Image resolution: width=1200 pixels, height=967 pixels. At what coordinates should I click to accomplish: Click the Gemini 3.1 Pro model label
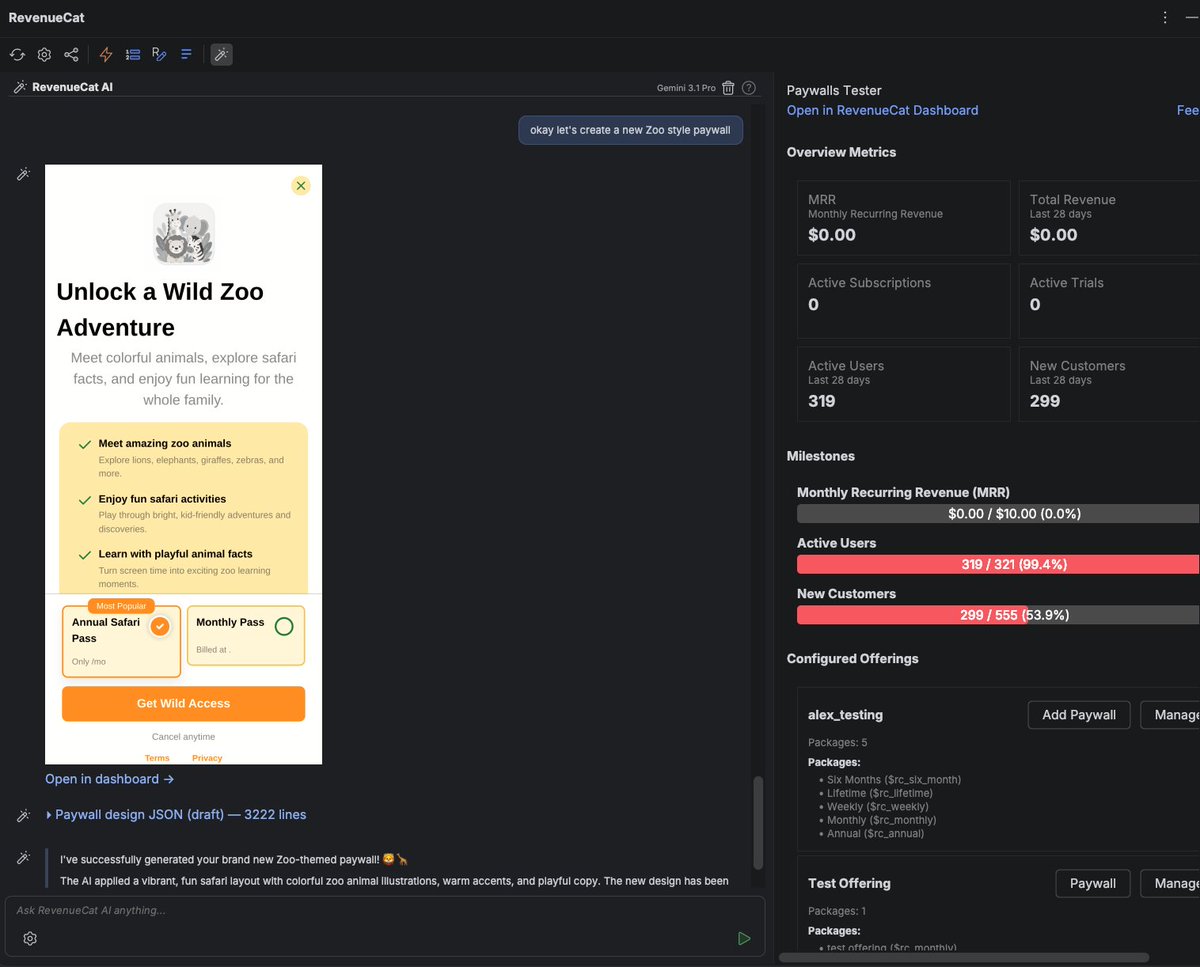[686, 88]
